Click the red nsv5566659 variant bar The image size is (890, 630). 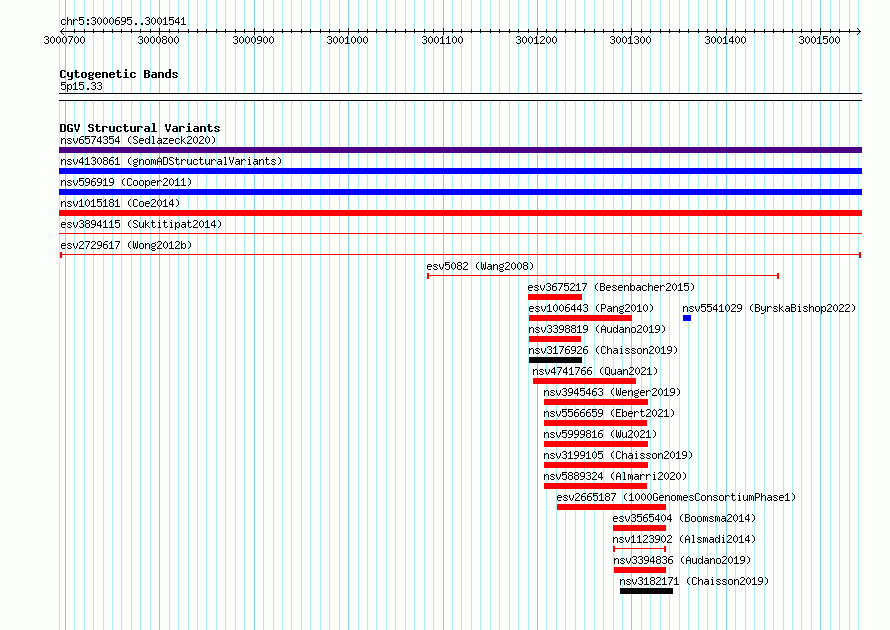pyautogui.click(x=595, y=423)
